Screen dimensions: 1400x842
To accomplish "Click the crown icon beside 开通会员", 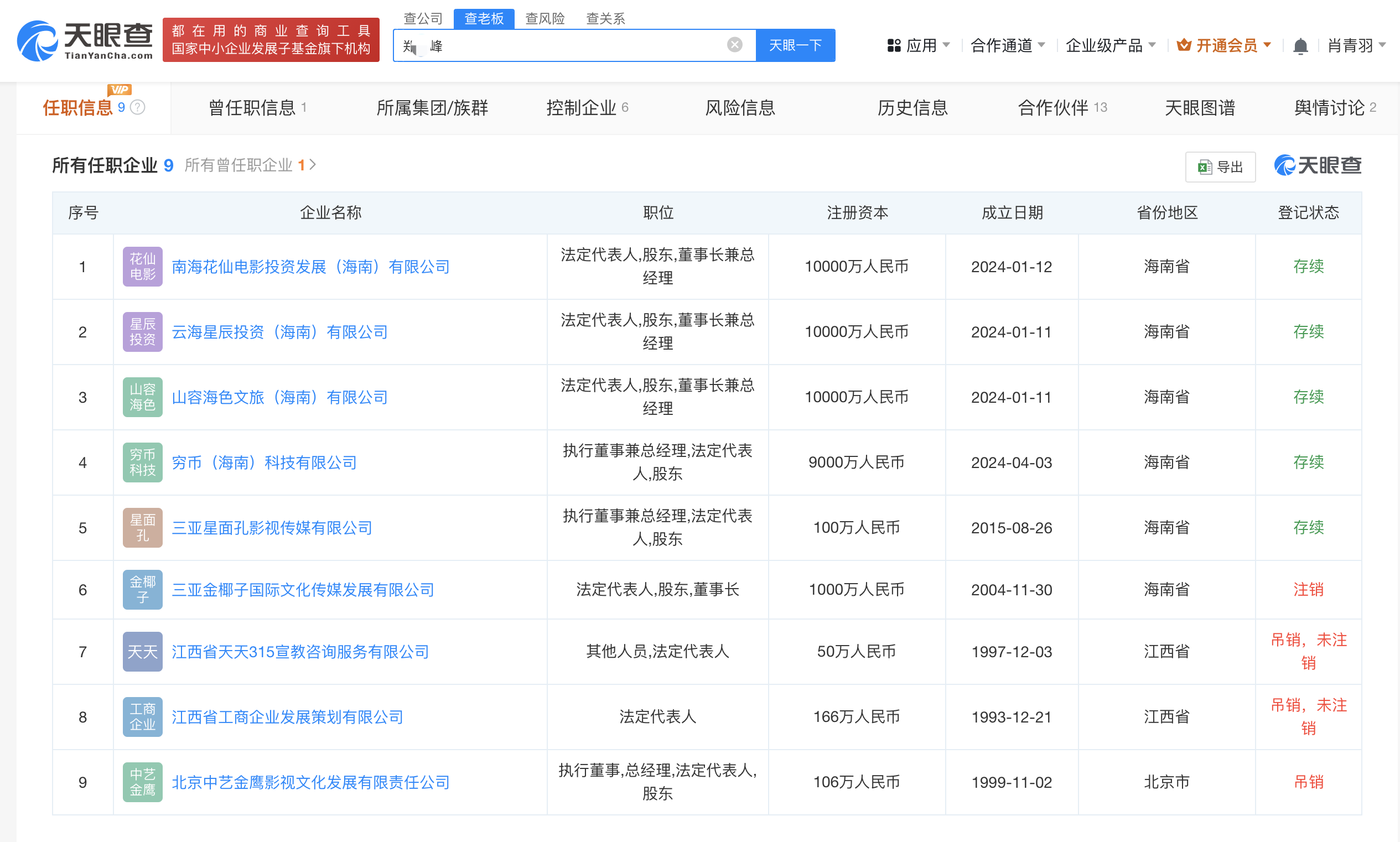I will point(1184,45).
